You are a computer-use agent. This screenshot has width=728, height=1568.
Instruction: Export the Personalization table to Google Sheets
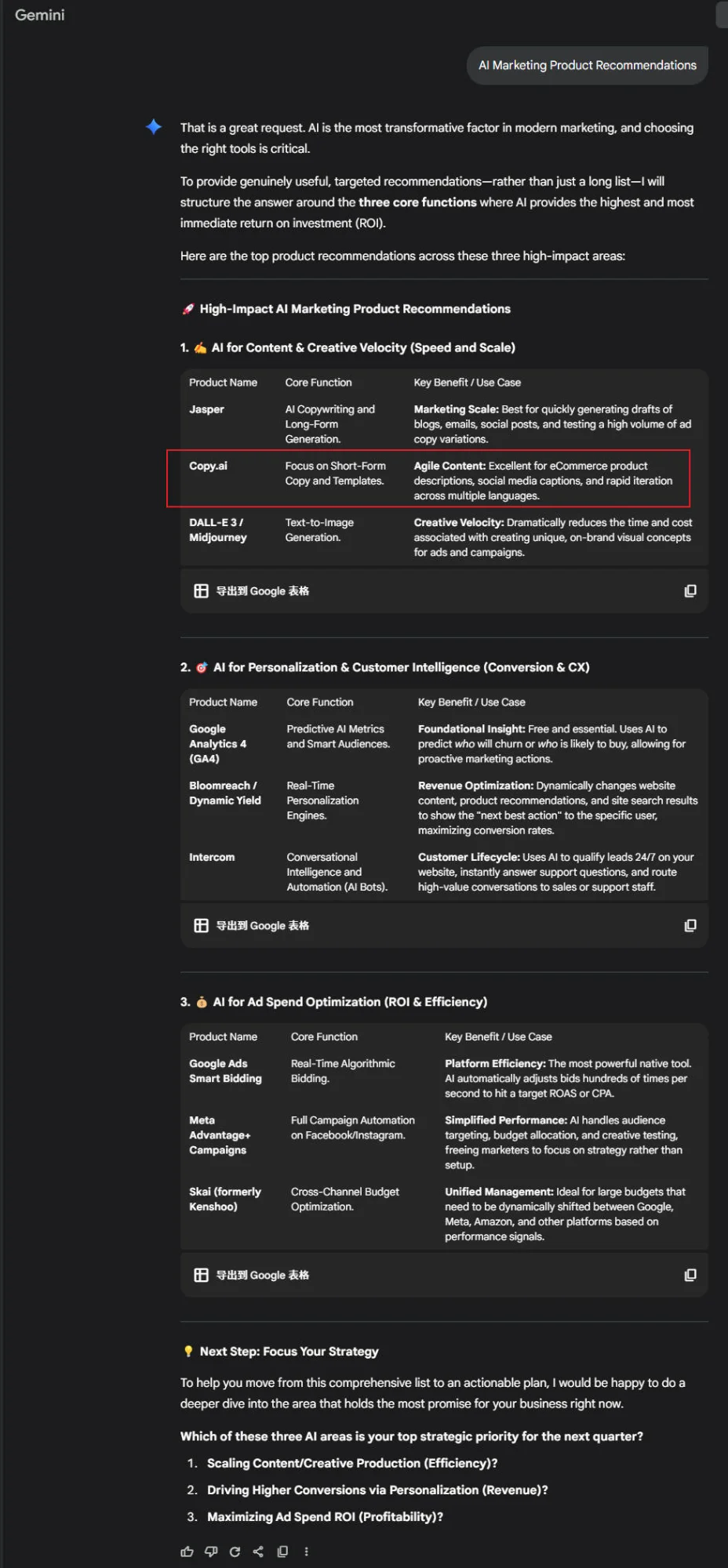tap(261, 925)
